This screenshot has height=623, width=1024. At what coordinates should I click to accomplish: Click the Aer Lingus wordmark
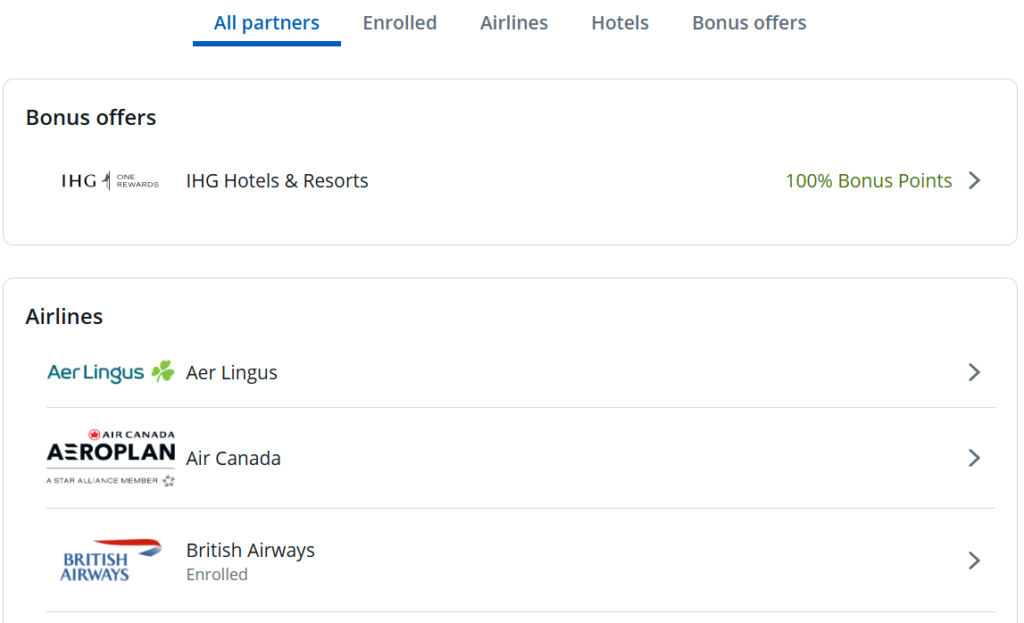(x=96, y=372)
